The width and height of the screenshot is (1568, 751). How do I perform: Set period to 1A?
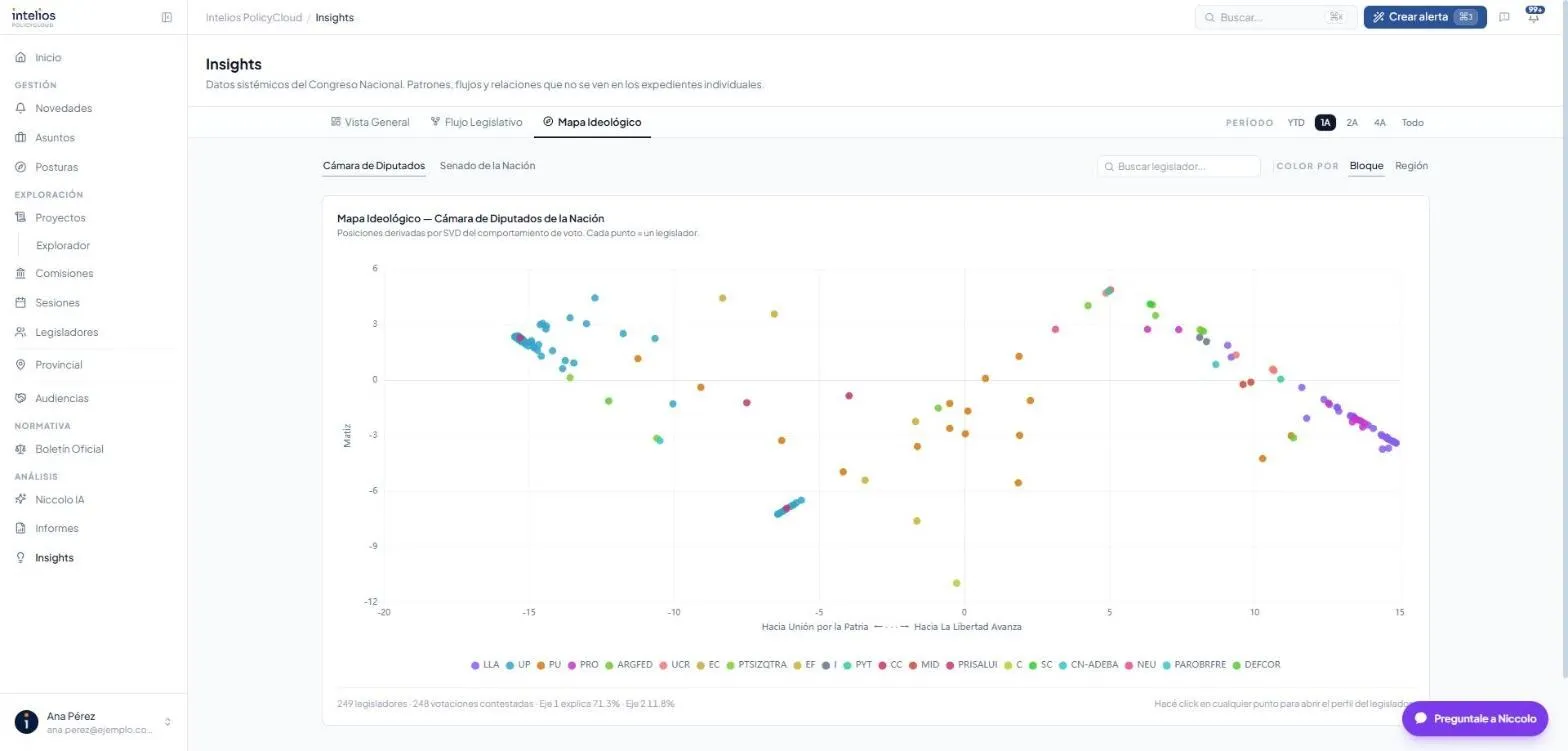[x=1325, y=123]
